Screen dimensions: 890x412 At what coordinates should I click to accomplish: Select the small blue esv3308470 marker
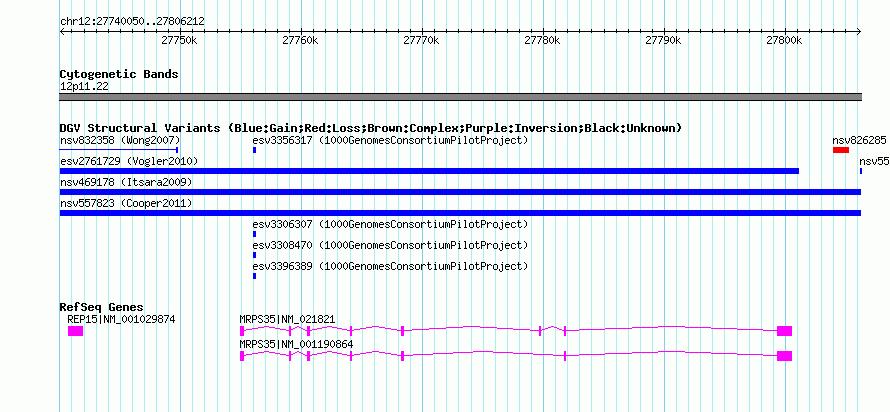254,255
